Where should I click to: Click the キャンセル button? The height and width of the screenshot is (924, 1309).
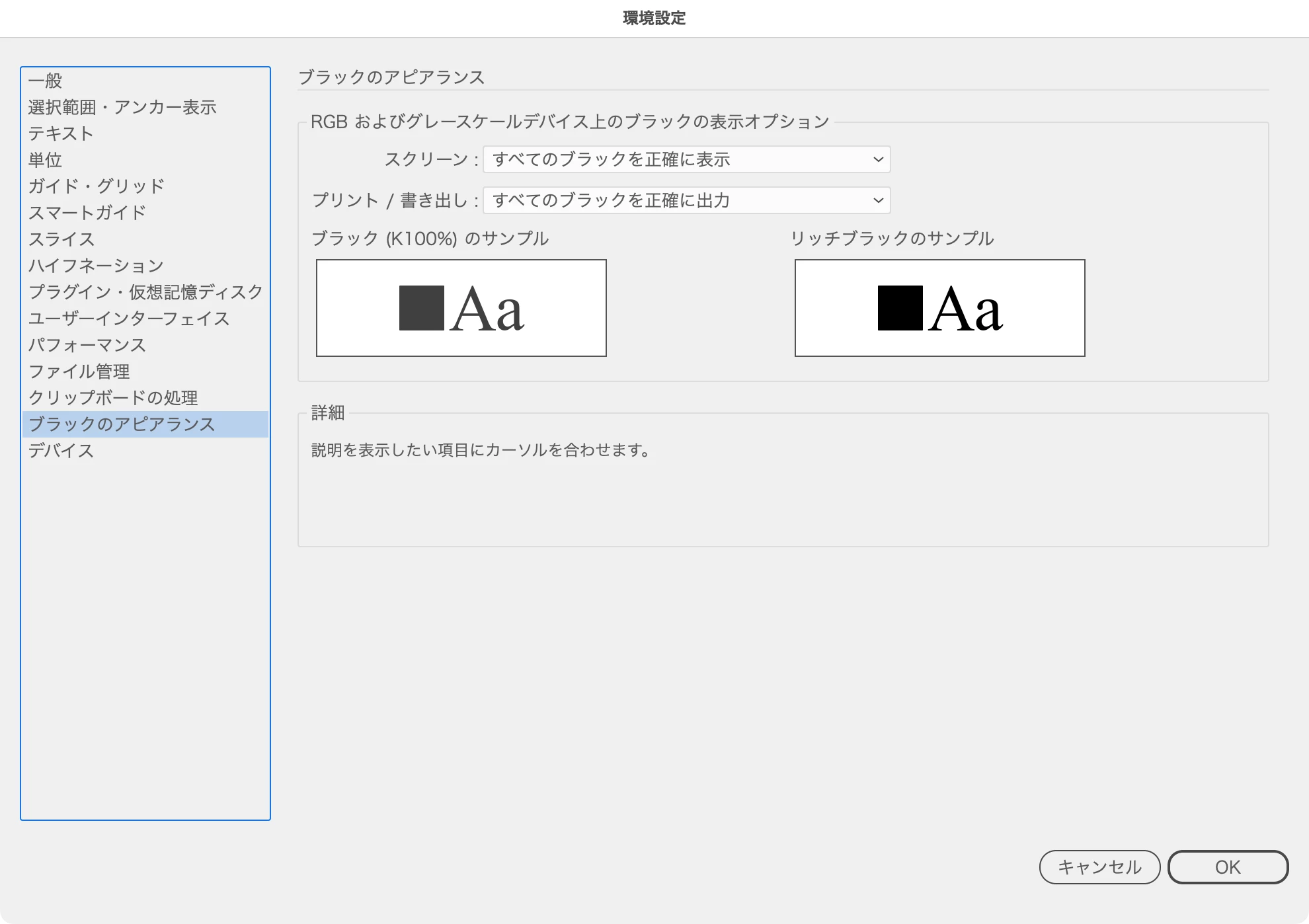tap(1099, 867)
